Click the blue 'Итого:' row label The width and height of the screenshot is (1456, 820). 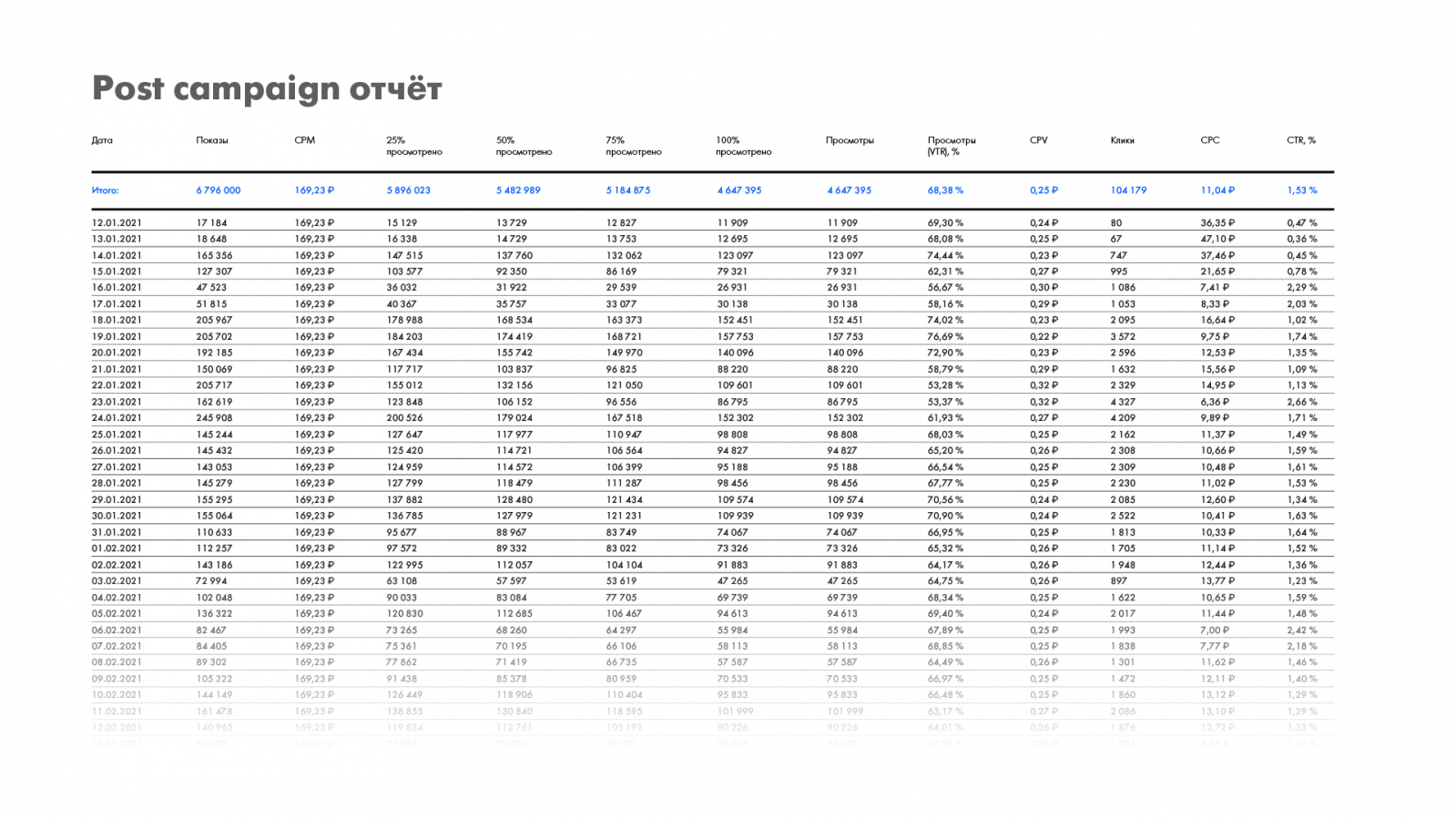(x=105, y=190)
